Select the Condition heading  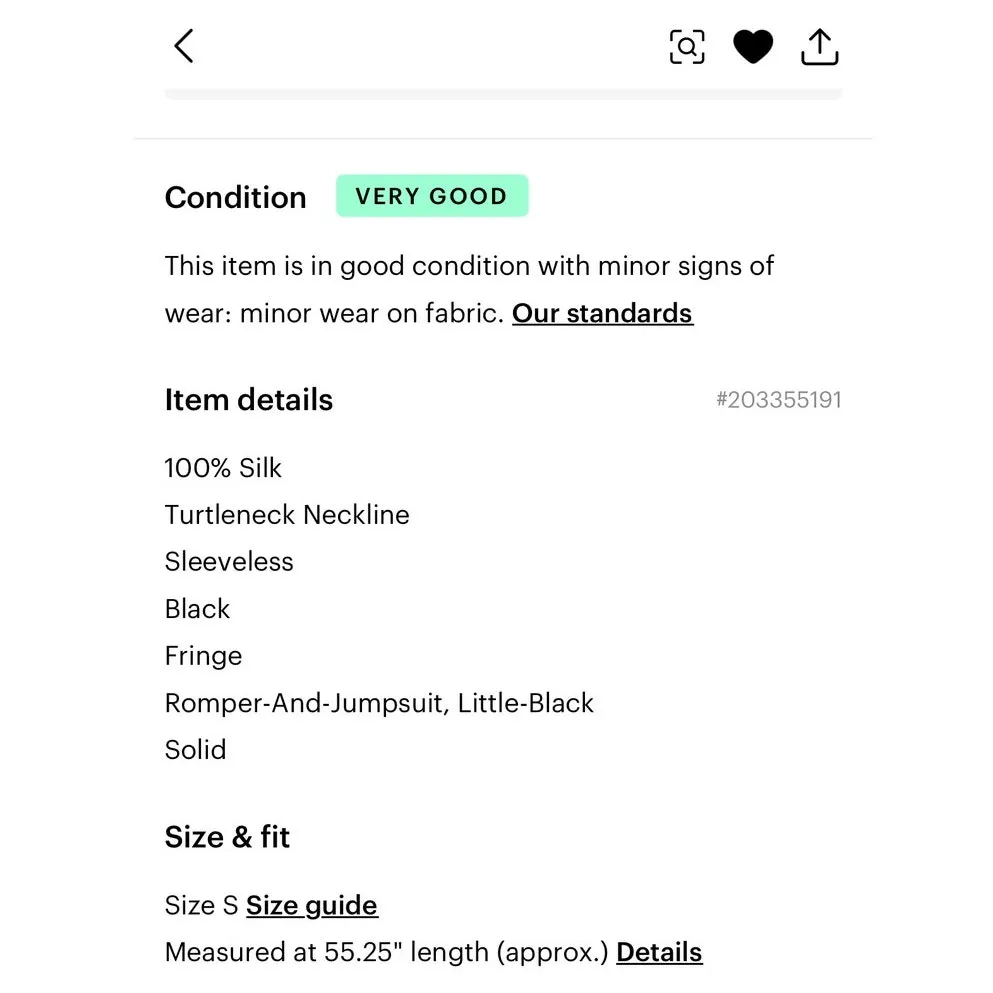(235, 197)
